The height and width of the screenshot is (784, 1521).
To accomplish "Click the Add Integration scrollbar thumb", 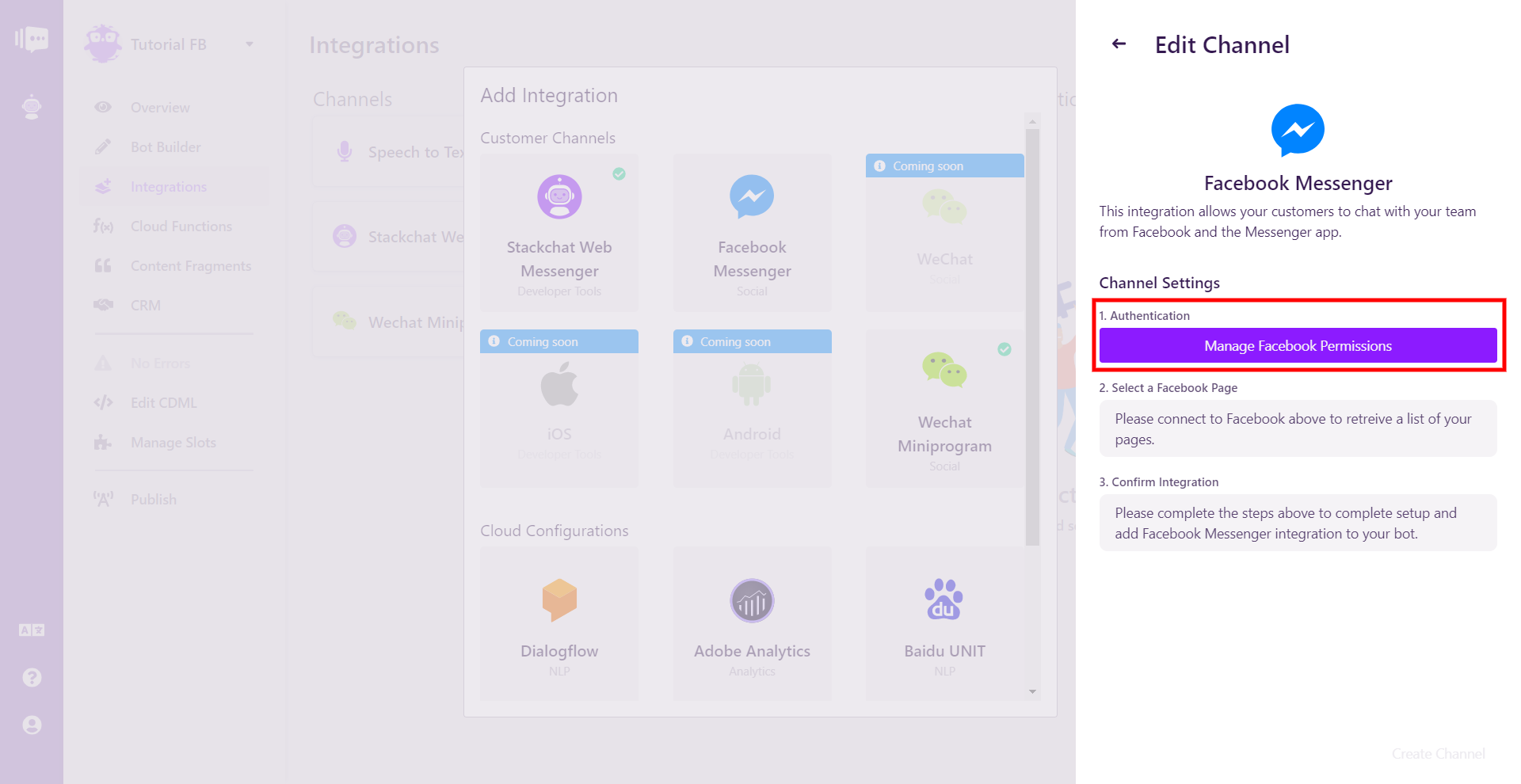I will point(1032,337).
